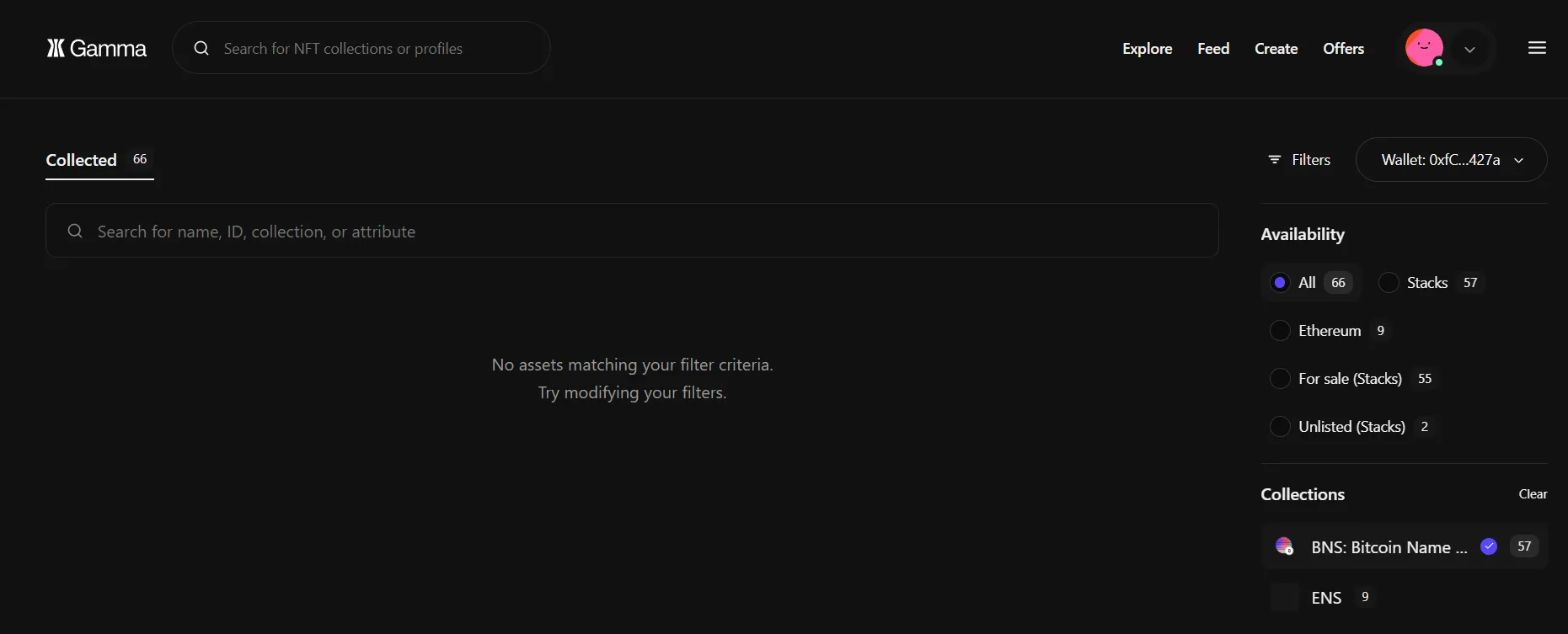The width and height of the screenshot is (1568, 634).
Task: Open the Explore menu item
Action: coord(1147,49)
